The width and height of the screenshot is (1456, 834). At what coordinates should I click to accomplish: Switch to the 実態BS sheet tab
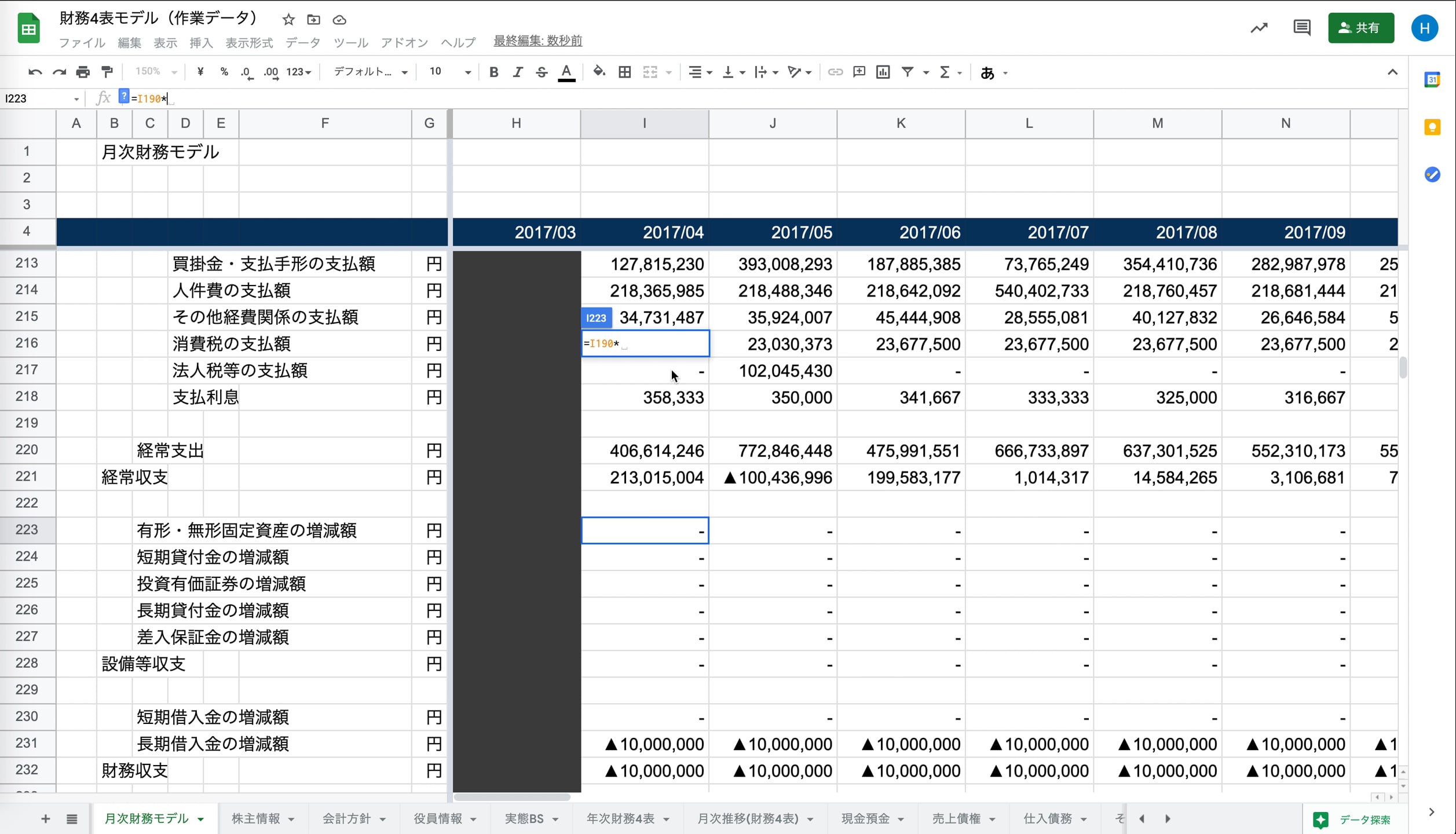tap(524, 818)
